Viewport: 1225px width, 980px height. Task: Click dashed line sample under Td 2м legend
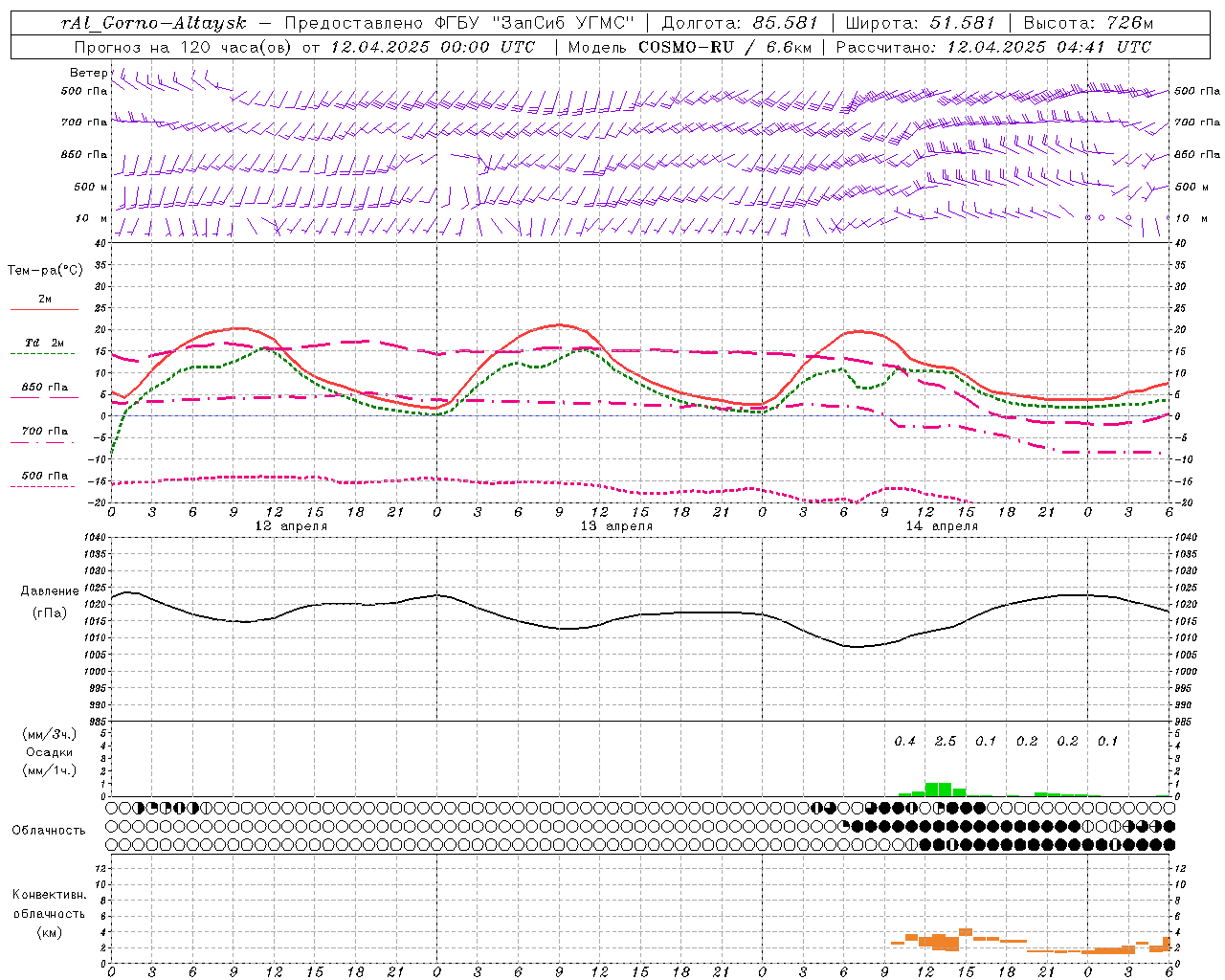point(44,354)
